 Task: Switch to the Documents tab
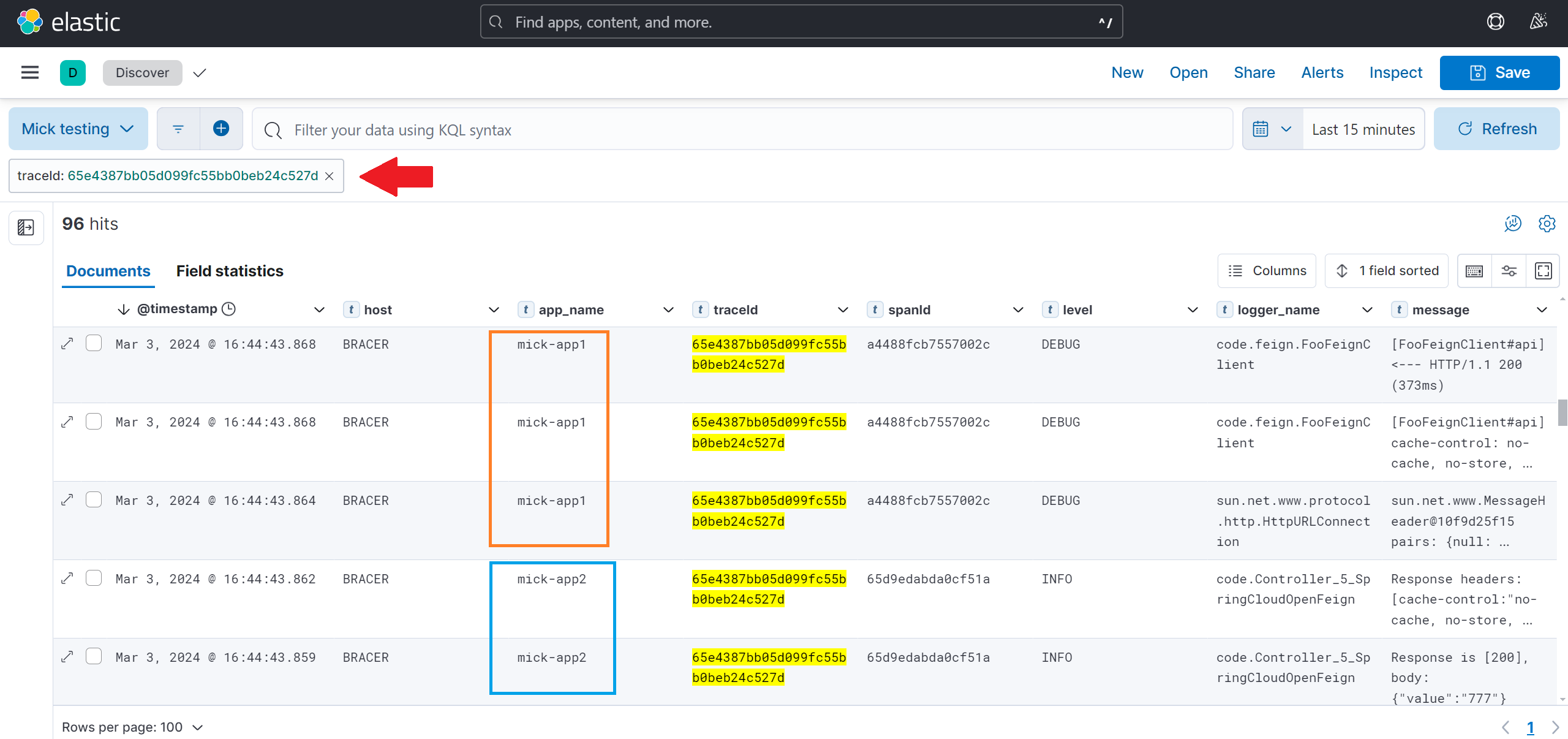pos(108,271)
